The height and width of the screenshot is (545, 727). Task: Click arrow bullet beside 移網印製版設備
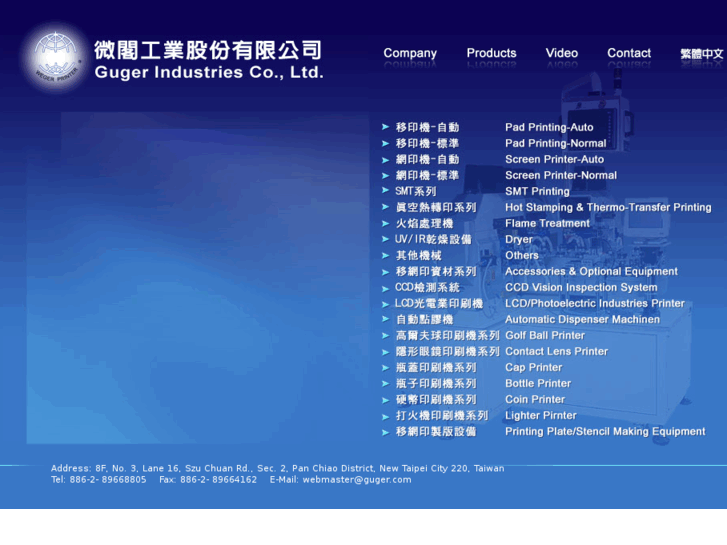coord(385,432)
